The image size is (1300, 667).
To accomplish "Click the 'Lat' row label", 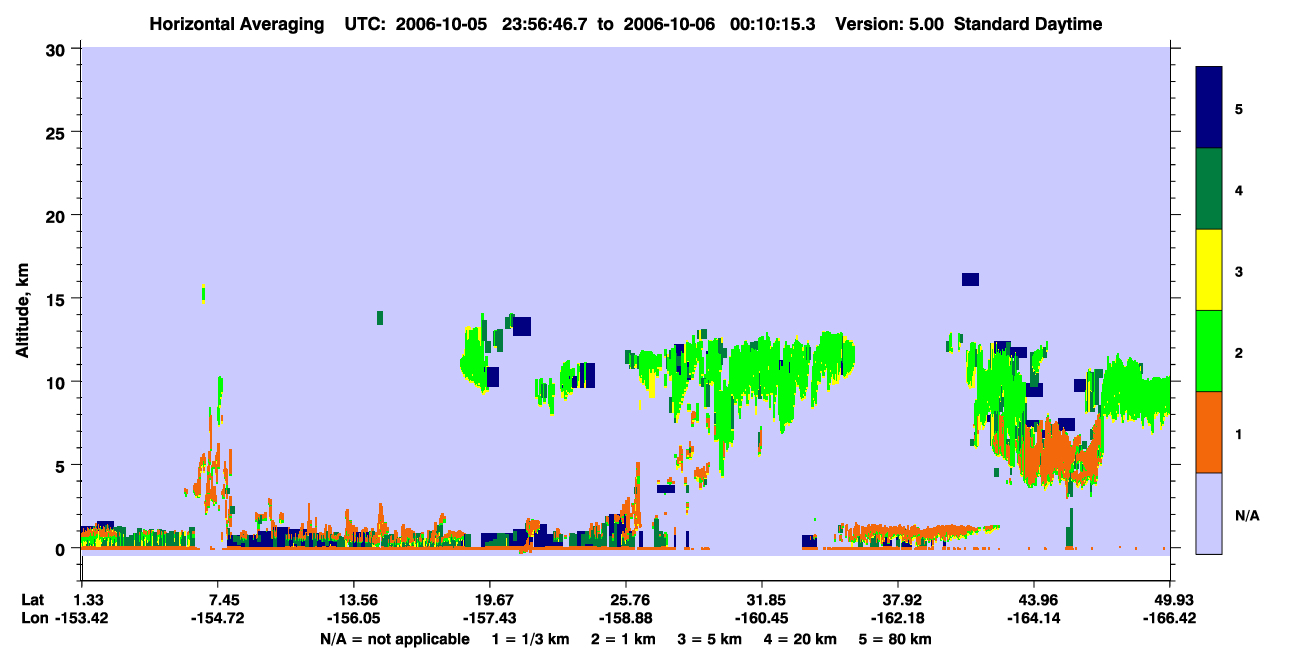I will click(33, 600).
